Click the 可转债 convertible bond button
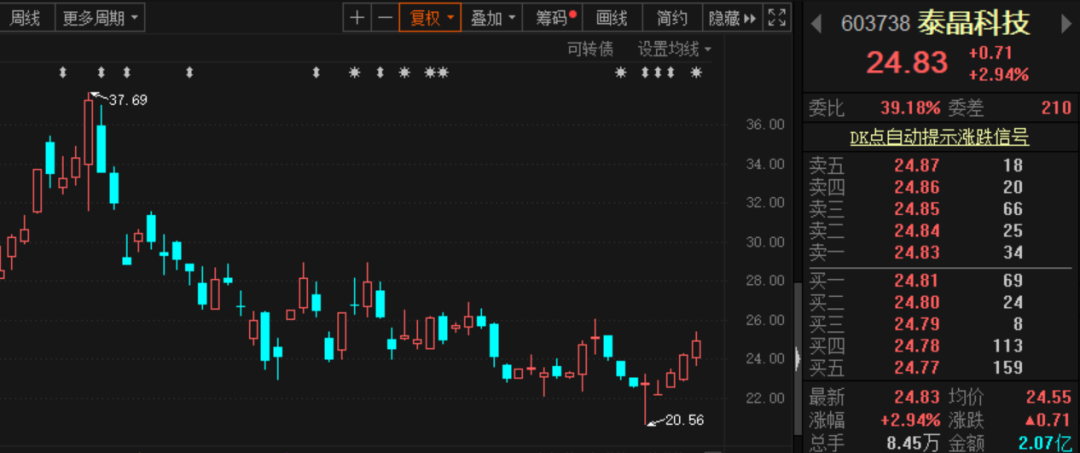The height and width of the screenshot is (453, 1080). (590, 49)
